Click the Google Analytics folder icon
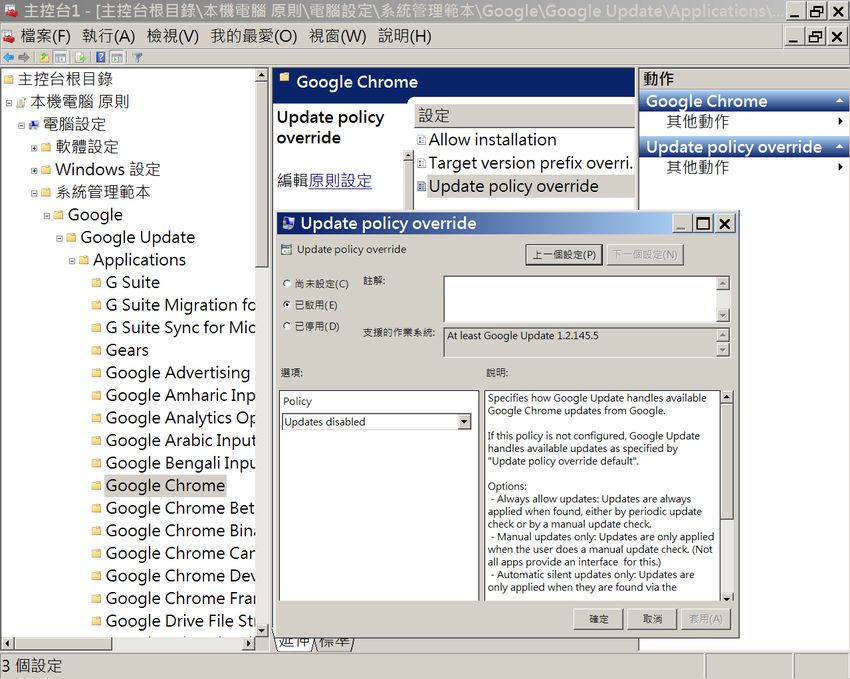Viewport: 850px width, 679px height. click(x=96, y=418)
